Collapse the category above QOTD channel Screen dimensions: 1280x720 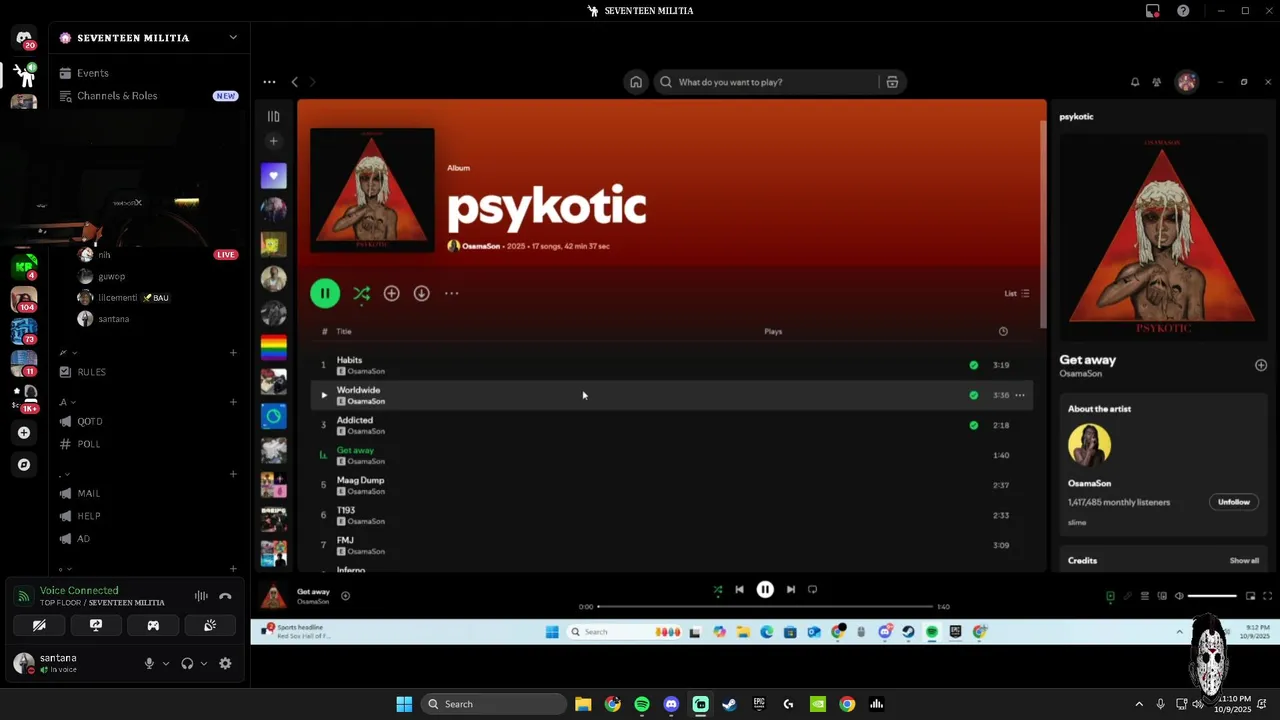68,402
